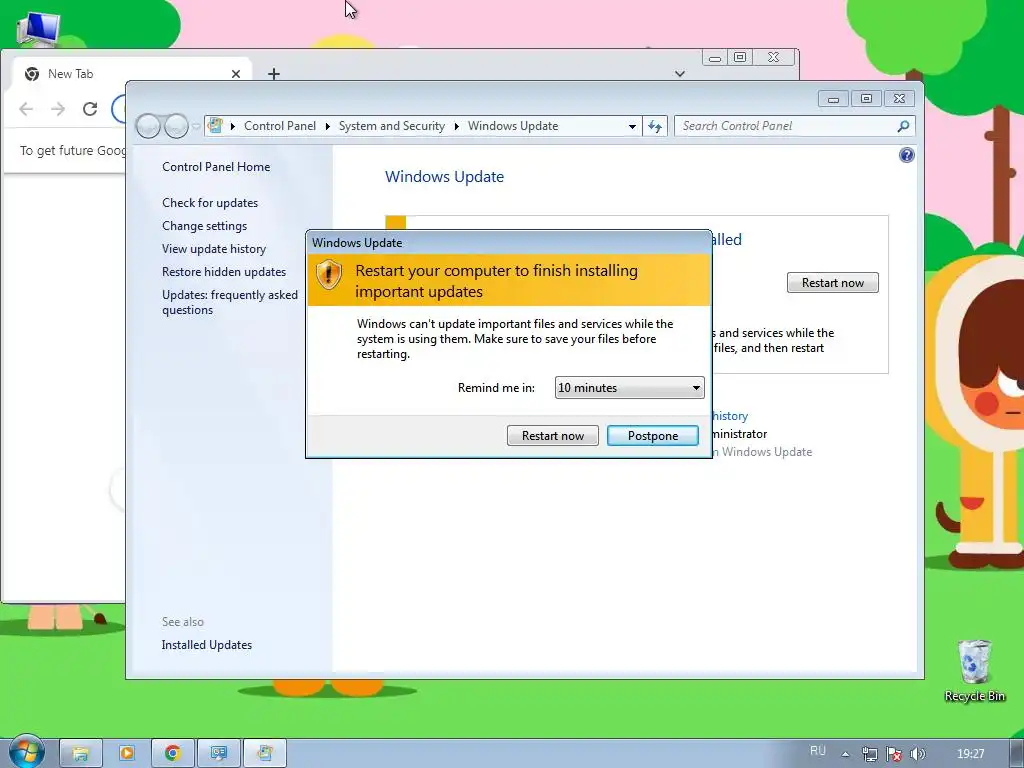This screenshot has height=768, width=1024.
Task: Open the Computer desktop icon
Action: click(x=38, y=28)
